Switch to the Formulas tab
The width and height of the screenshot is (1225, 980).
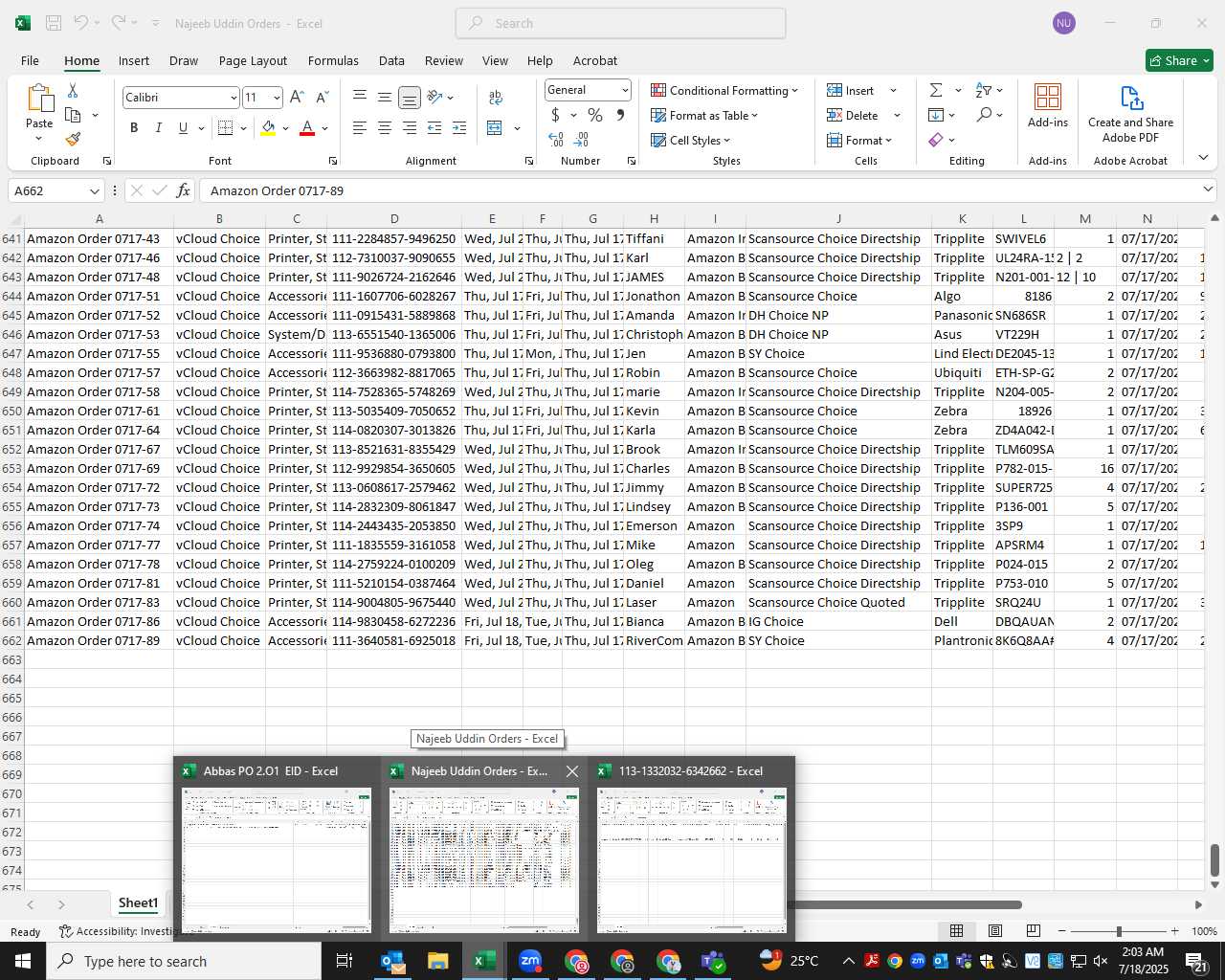[x=333, y=60]
